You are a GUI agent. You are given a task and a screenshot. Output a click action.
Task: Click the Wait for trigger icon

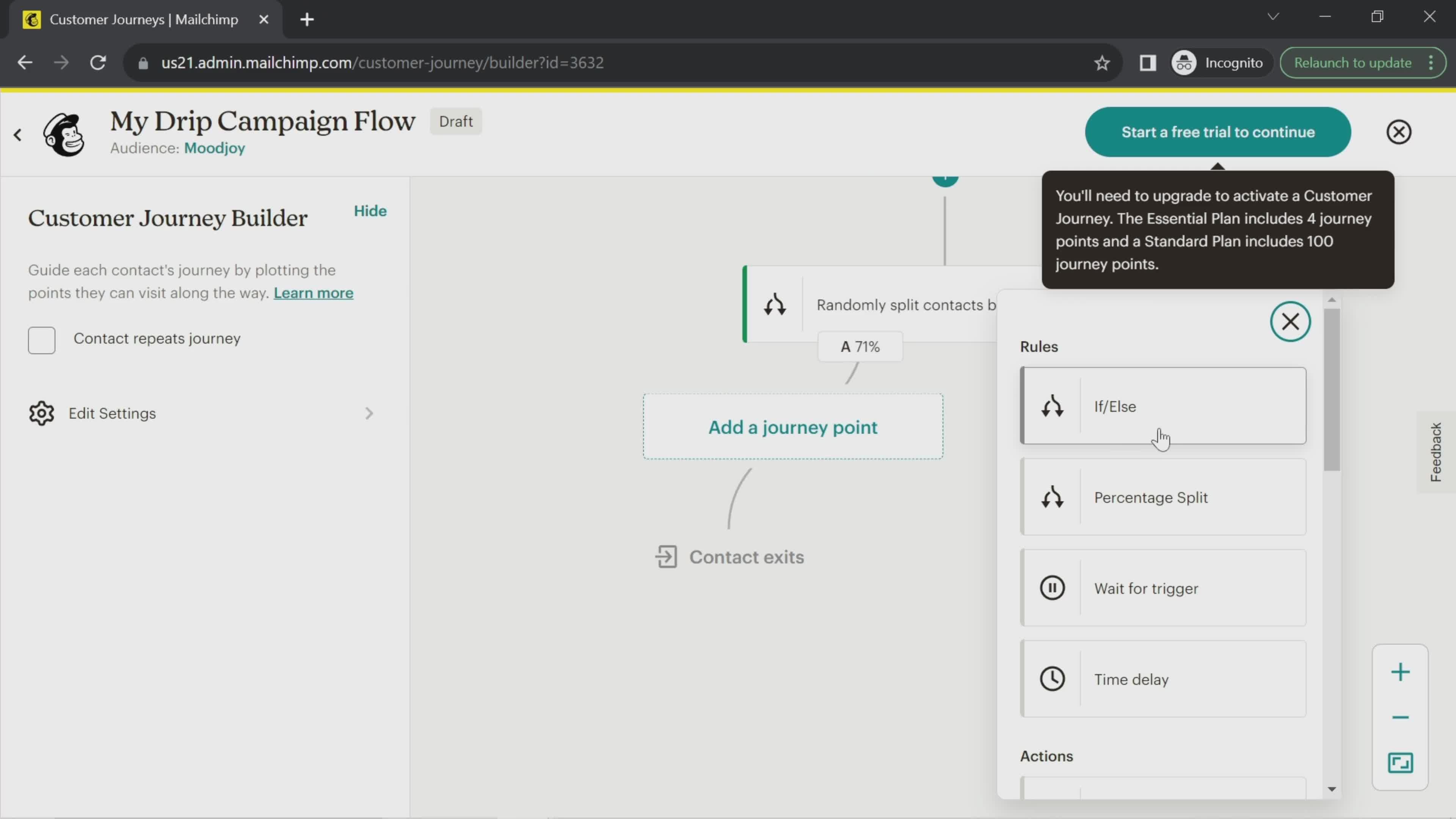pos(1052,588)
